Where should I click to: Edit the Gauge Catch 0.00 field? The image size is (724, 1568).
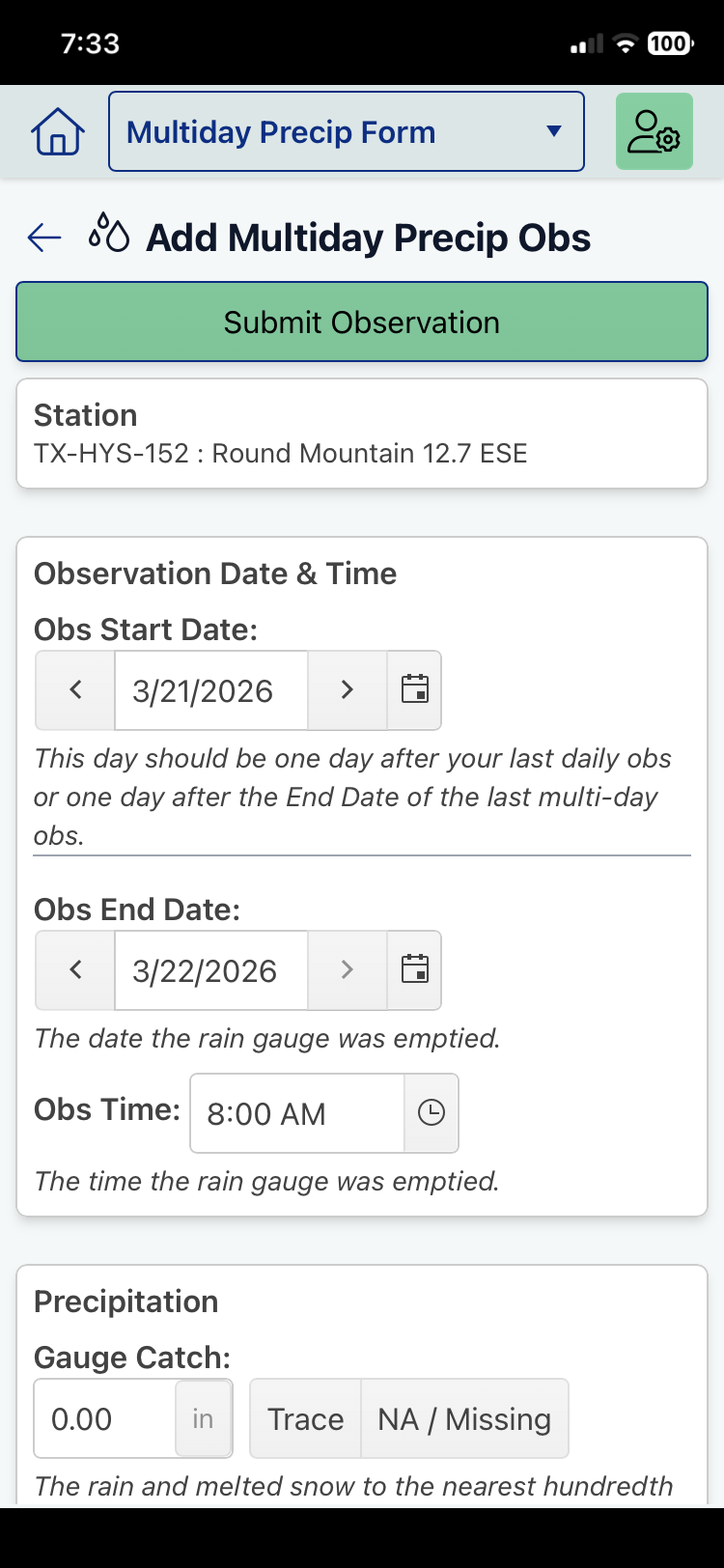[104, 1419]
